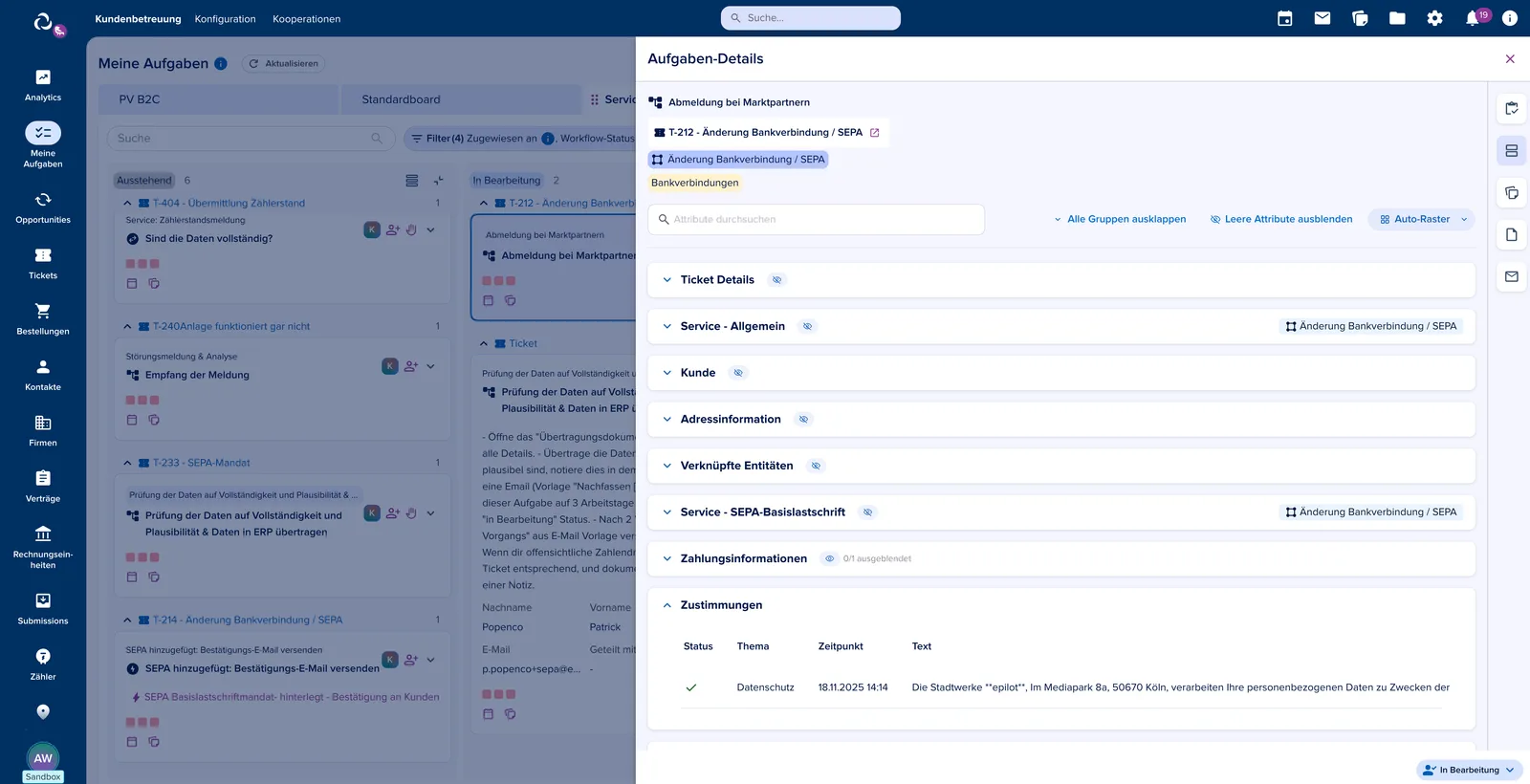Image resolution: width=1530 pixels, height=784 pixels.
Task: Open the Auto-Raster dropdown
Action: tap(1422, 220)
